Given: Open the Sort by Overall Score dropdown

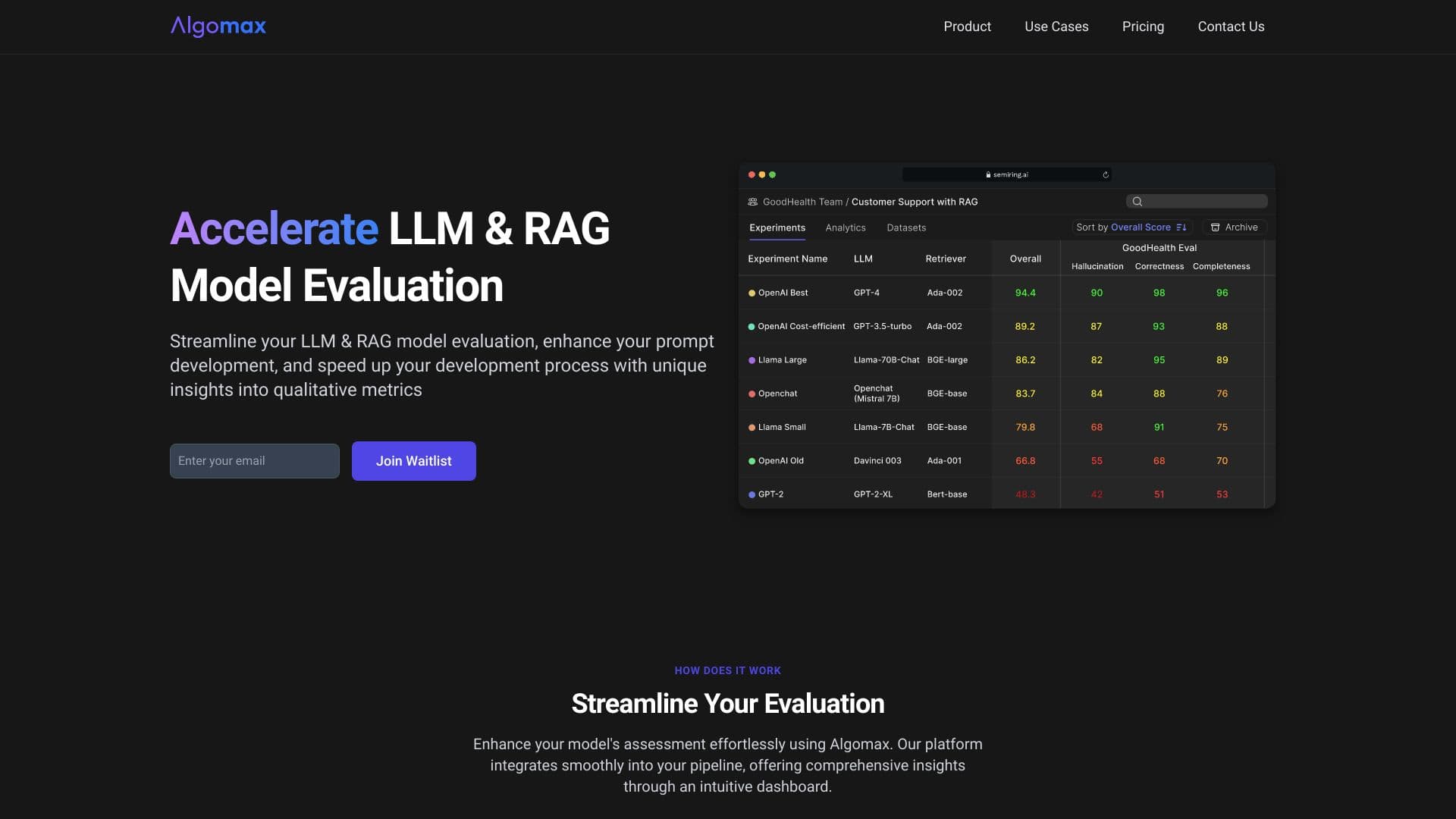Looking at the screenshot, I should coord(1130,227).
